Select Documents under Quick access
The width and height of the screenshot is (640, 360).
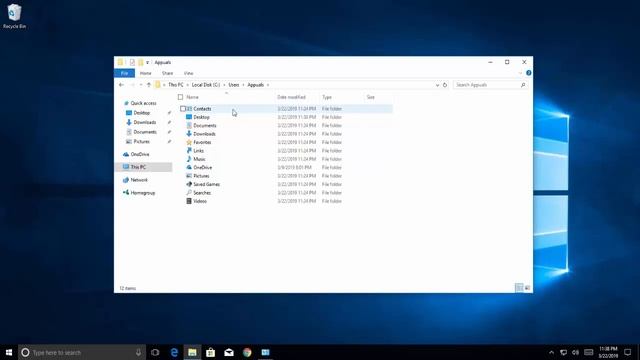[x=141, y=132]
